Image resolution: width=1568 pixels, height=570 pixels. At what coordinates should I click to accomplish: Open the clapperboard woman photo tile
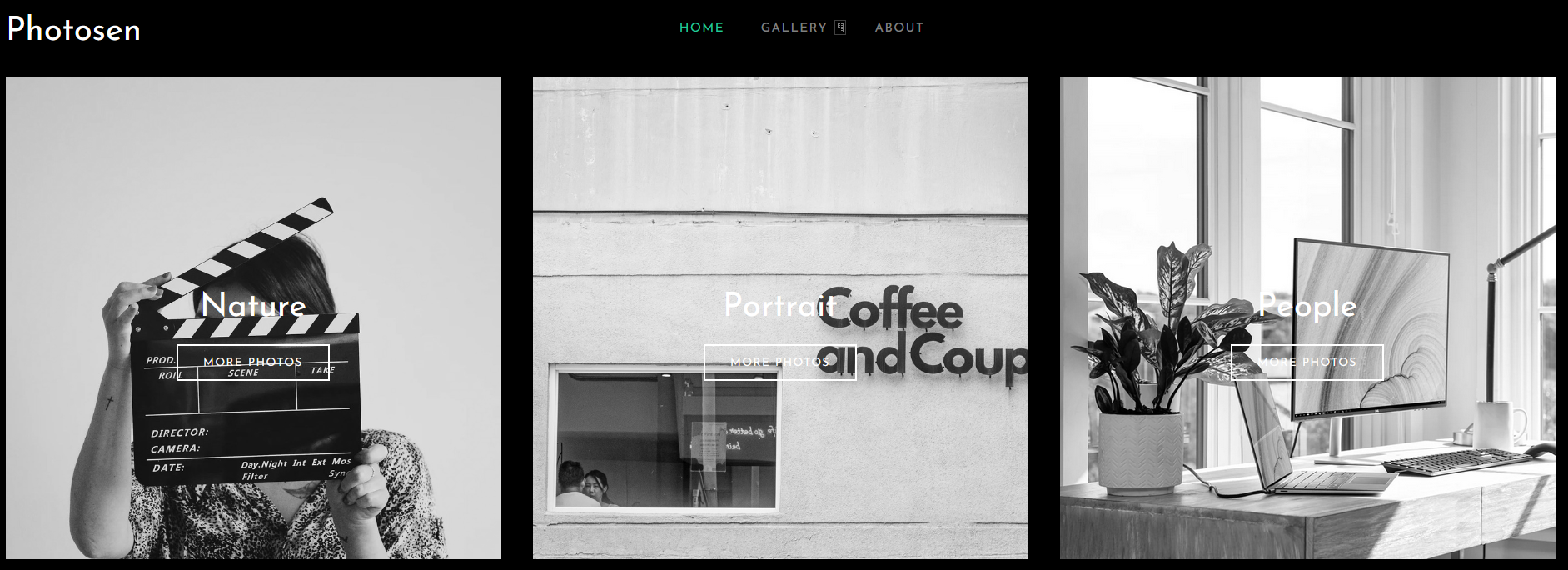point(253,317)
